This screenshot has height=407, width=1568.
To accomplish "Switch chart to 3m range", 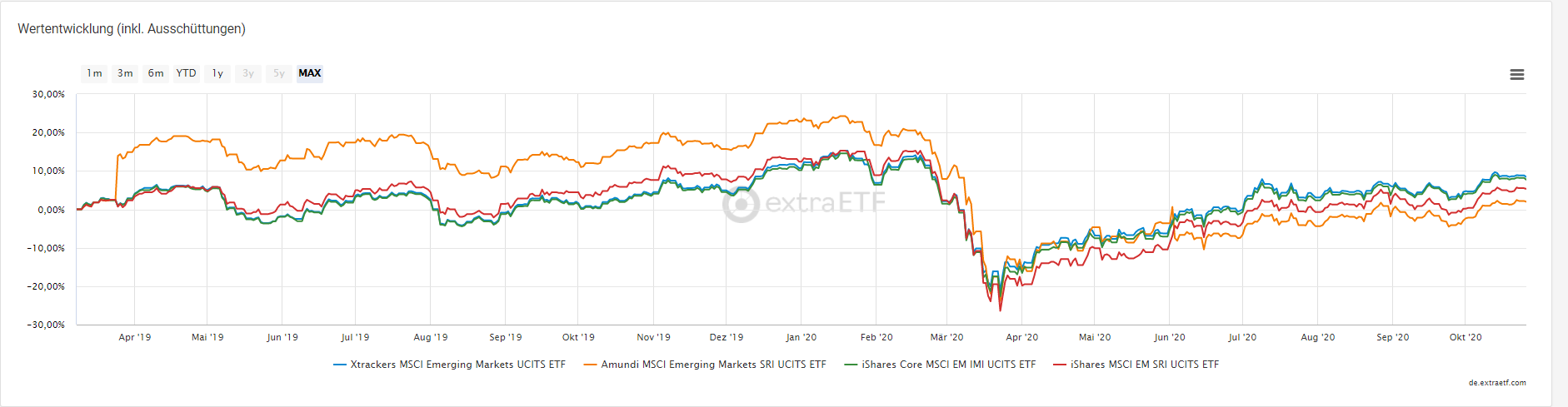I will pyautogui.click(x=125, y=73).
